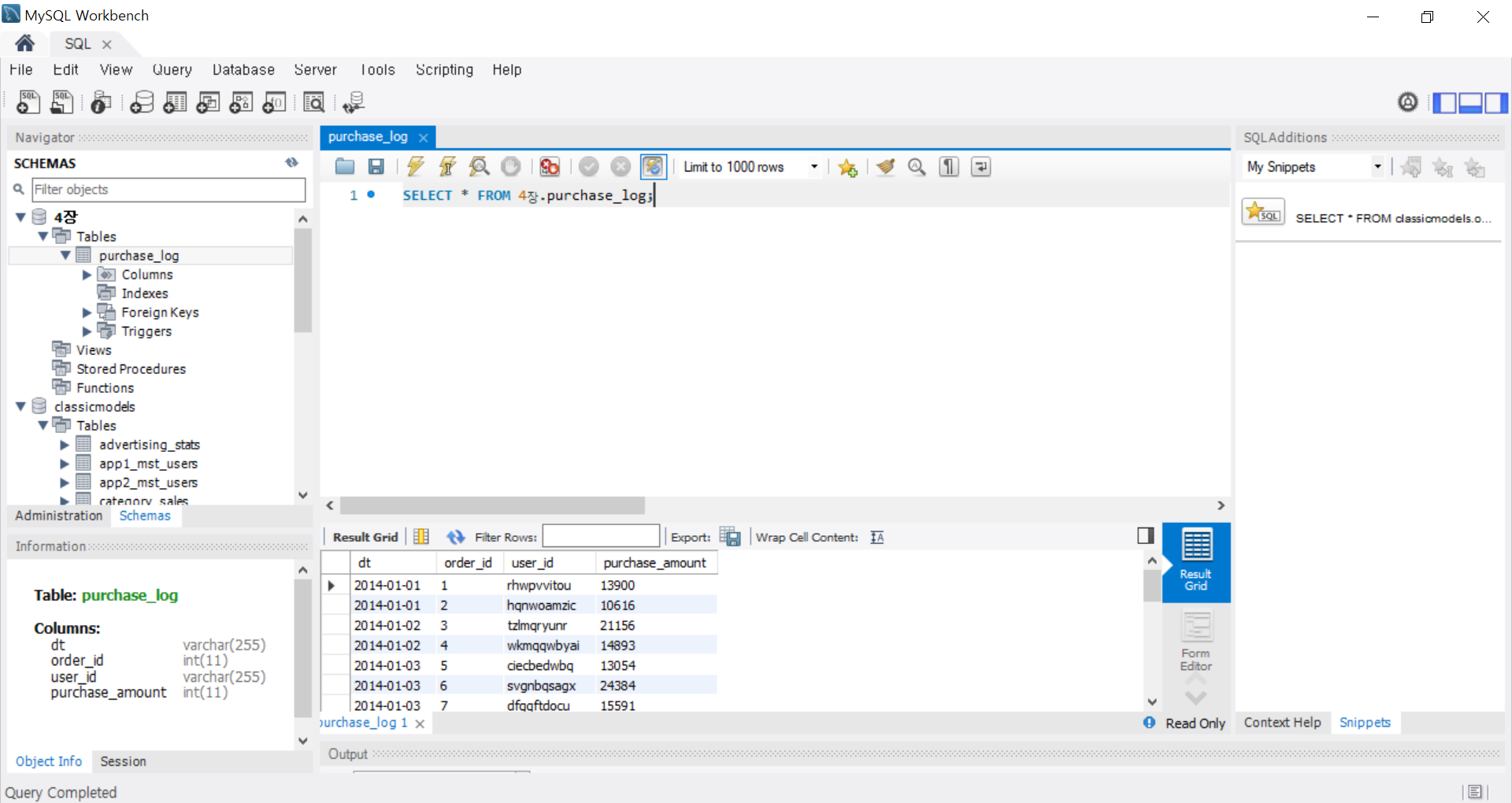
Task: Click Object Info tab
Action: (49, 761)
